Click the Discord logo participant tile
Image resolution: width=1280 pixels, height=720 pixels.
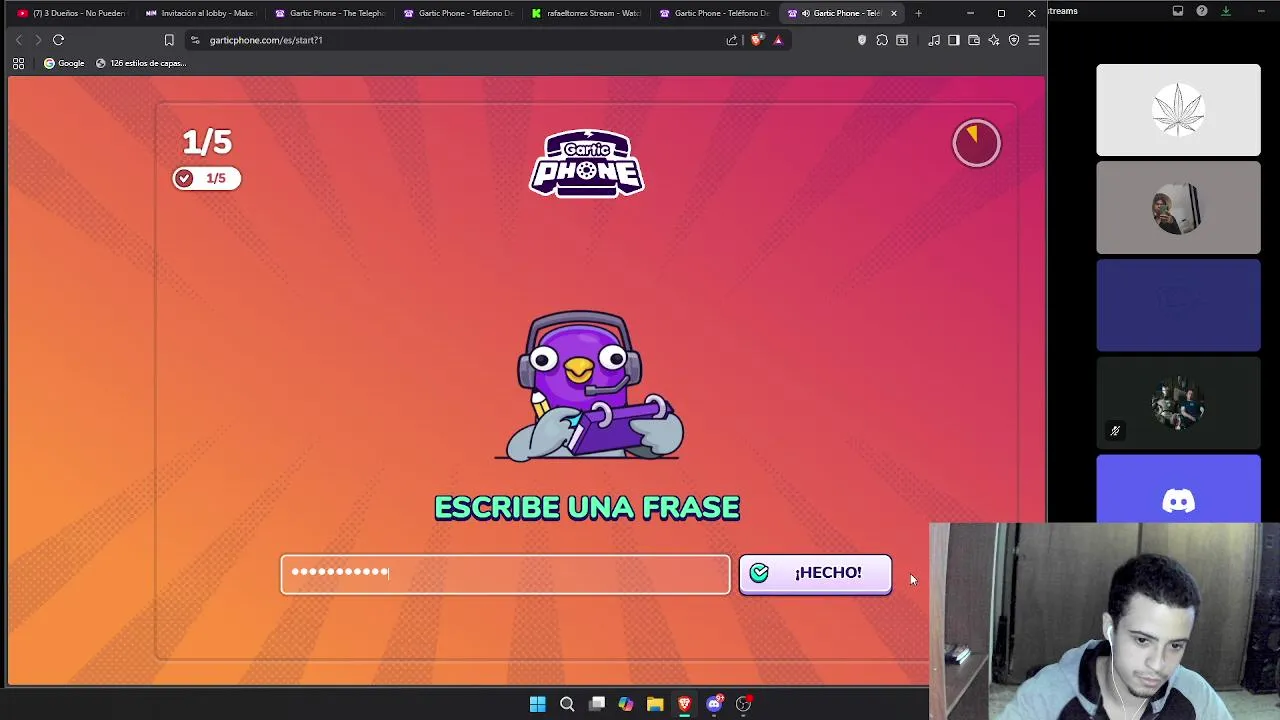1178,489
